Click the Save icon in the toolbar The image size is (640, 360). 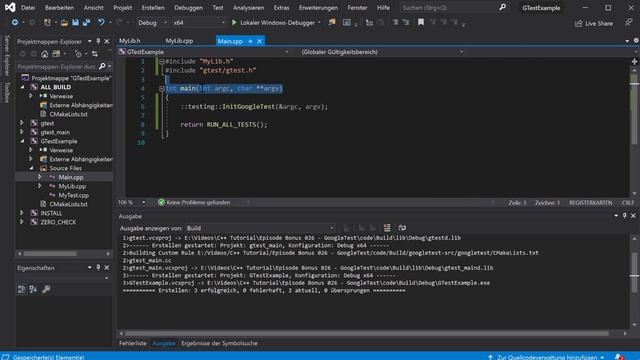coord(75,23)
